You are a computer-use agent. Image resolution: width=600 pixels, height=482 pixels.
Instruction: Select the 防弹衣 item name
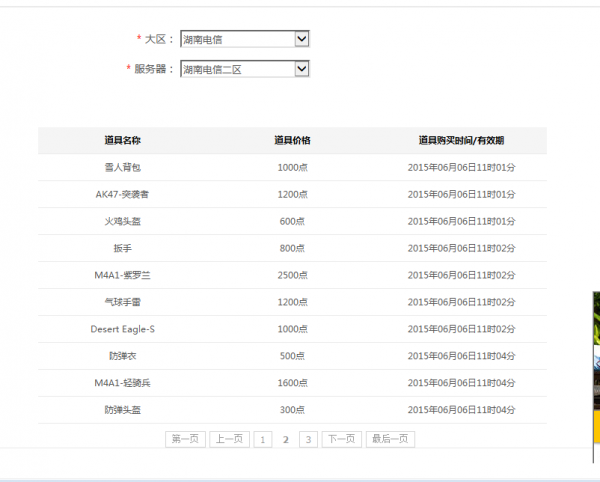[122, 356]
